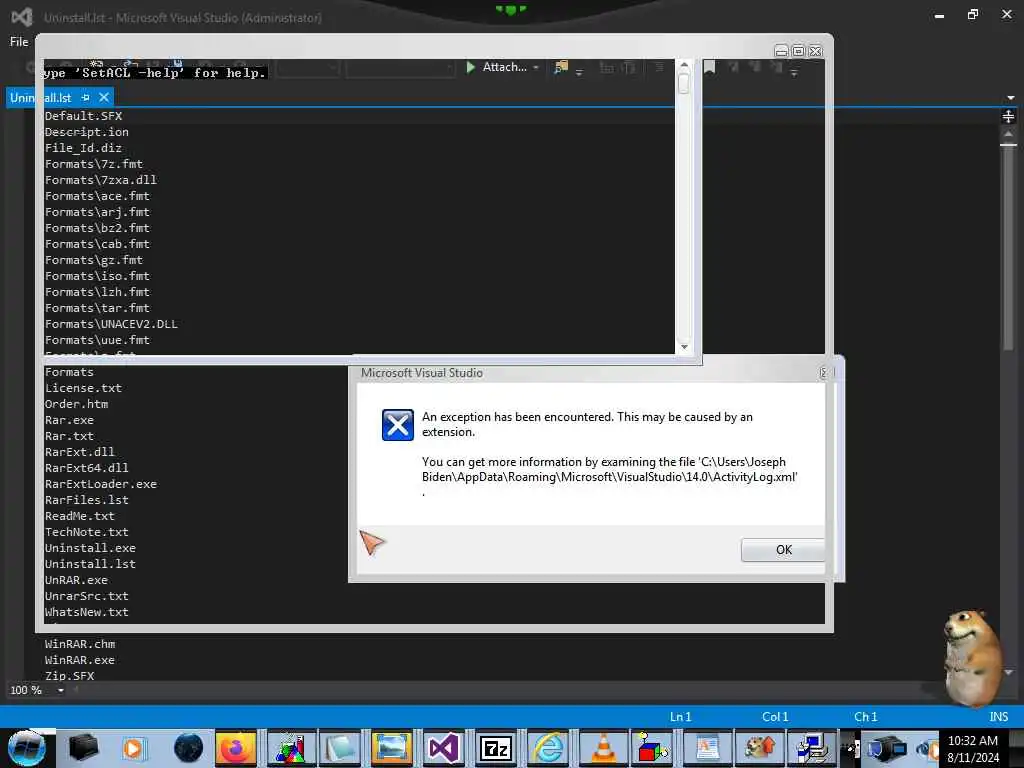Click the taskbar clock showing 10:32 AM
This screenshot has height=768, width=1024.
(x=972, y=741)
